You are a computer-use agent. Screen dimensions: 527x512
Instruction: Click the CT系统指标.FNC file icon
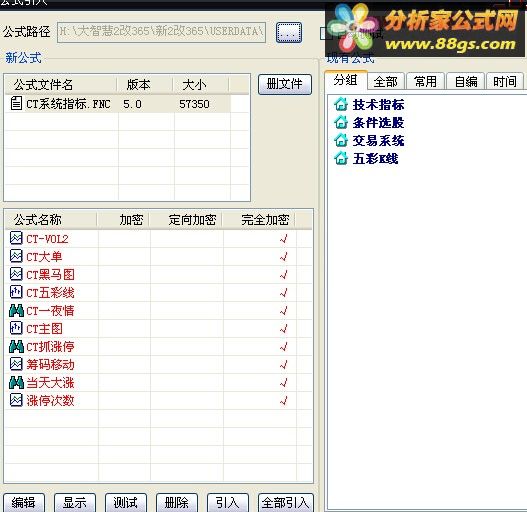(x=16, y=104)
